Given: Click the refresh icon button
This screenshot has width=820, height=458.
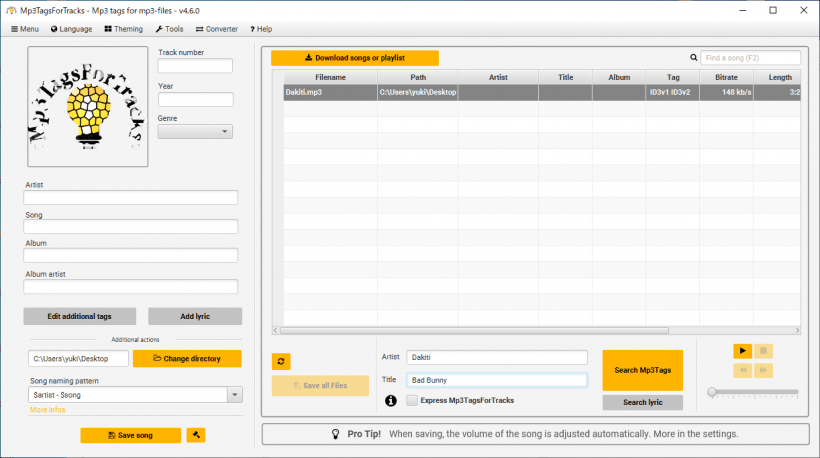Looking at the screenshot, I should pyautogui.click(x=281, y=361).
